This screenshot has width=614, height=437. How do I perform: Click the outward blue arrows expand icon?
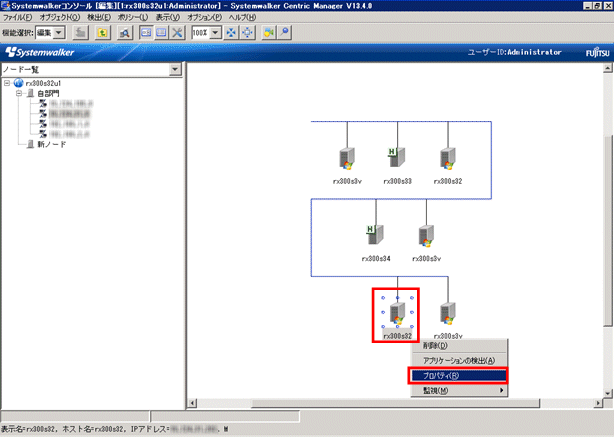coord(247,33)
